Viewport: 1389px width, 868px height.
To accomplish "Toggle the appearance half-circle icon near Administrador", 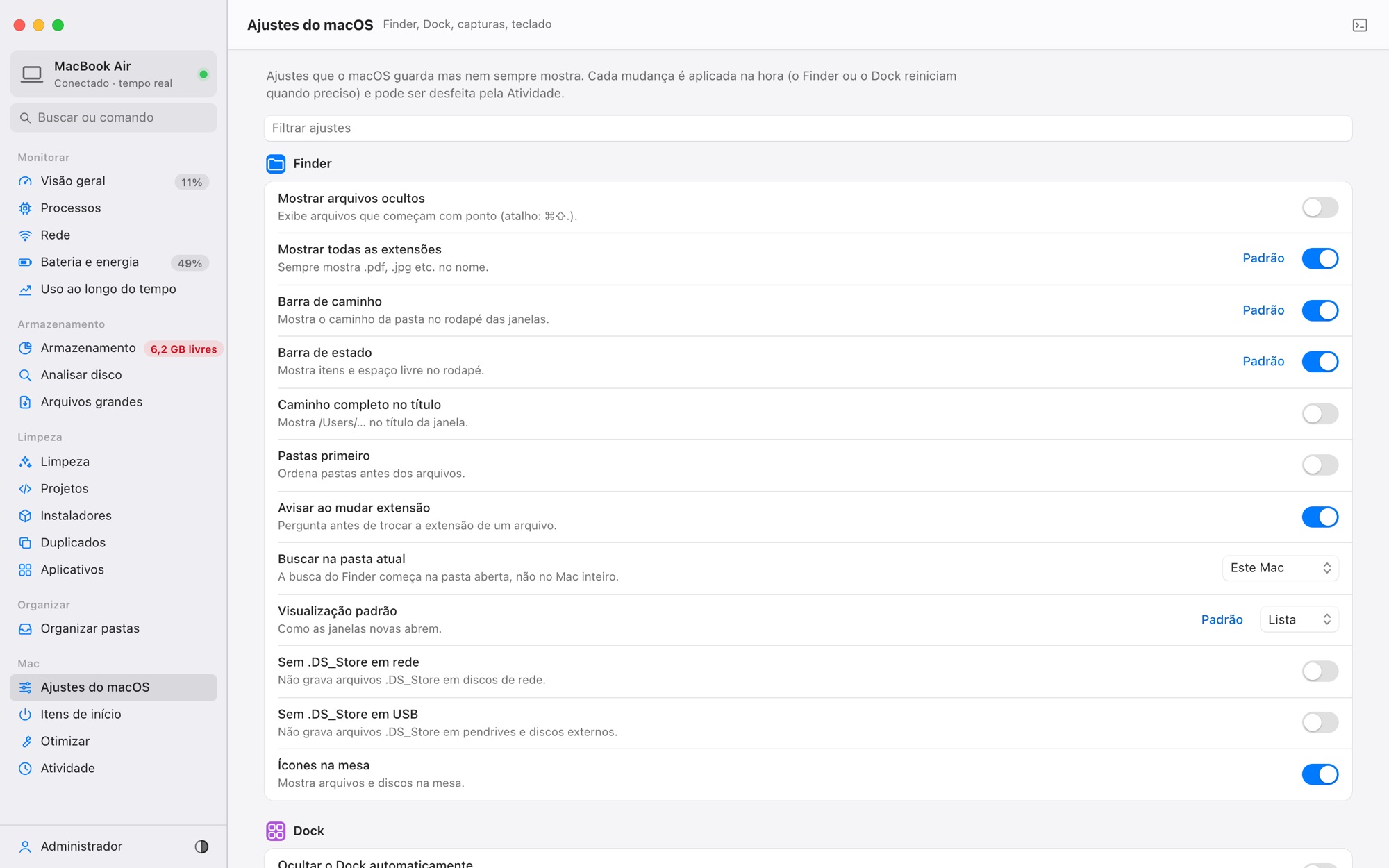I will click(x=201, y=846).
